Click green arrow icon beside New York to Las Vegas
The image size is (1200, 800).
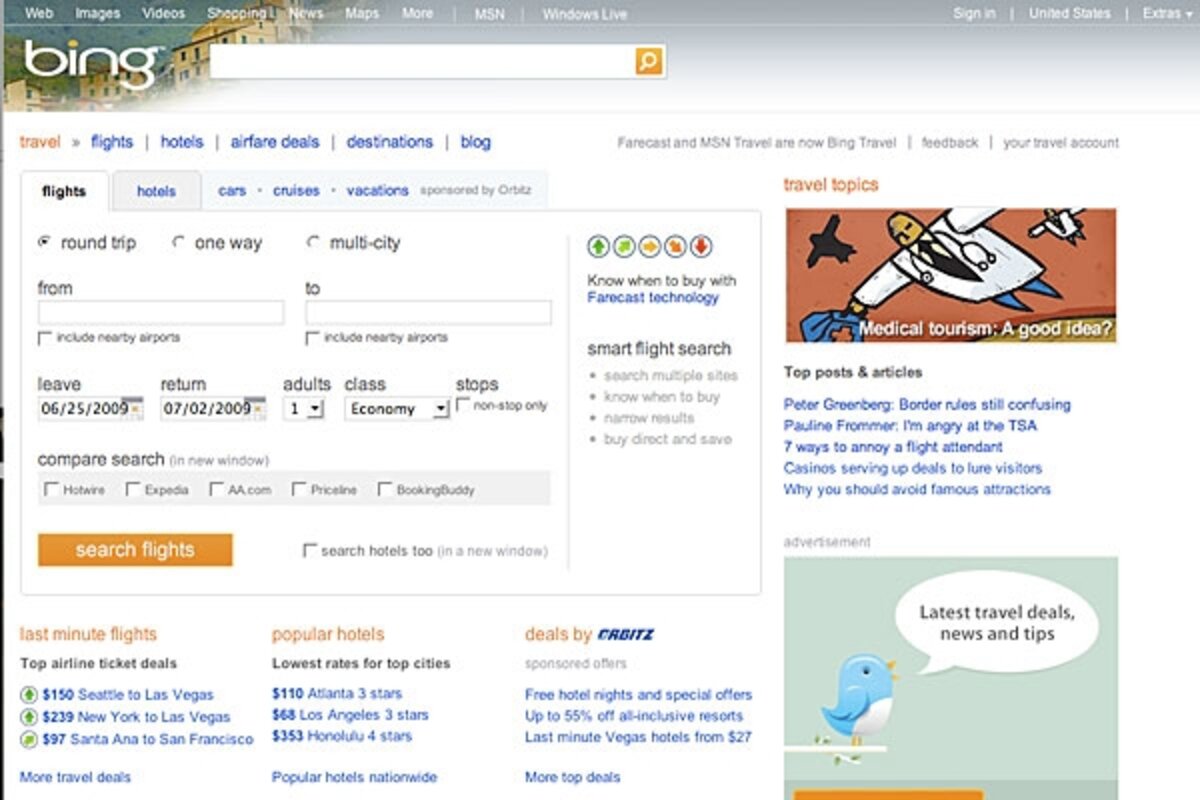click(x=29, y=717)
